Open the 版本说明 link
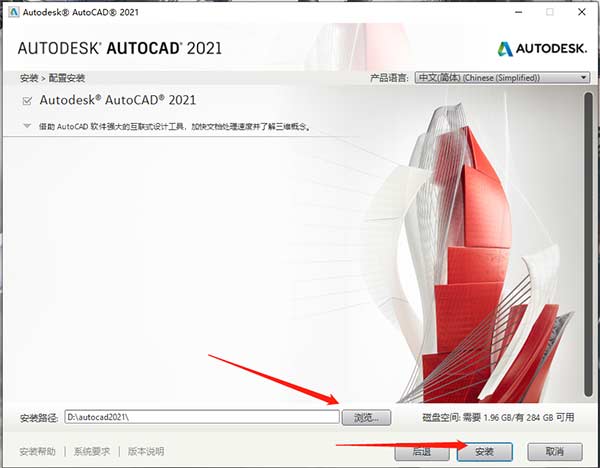Screen dimensions: 600x468 coord(146,452)
